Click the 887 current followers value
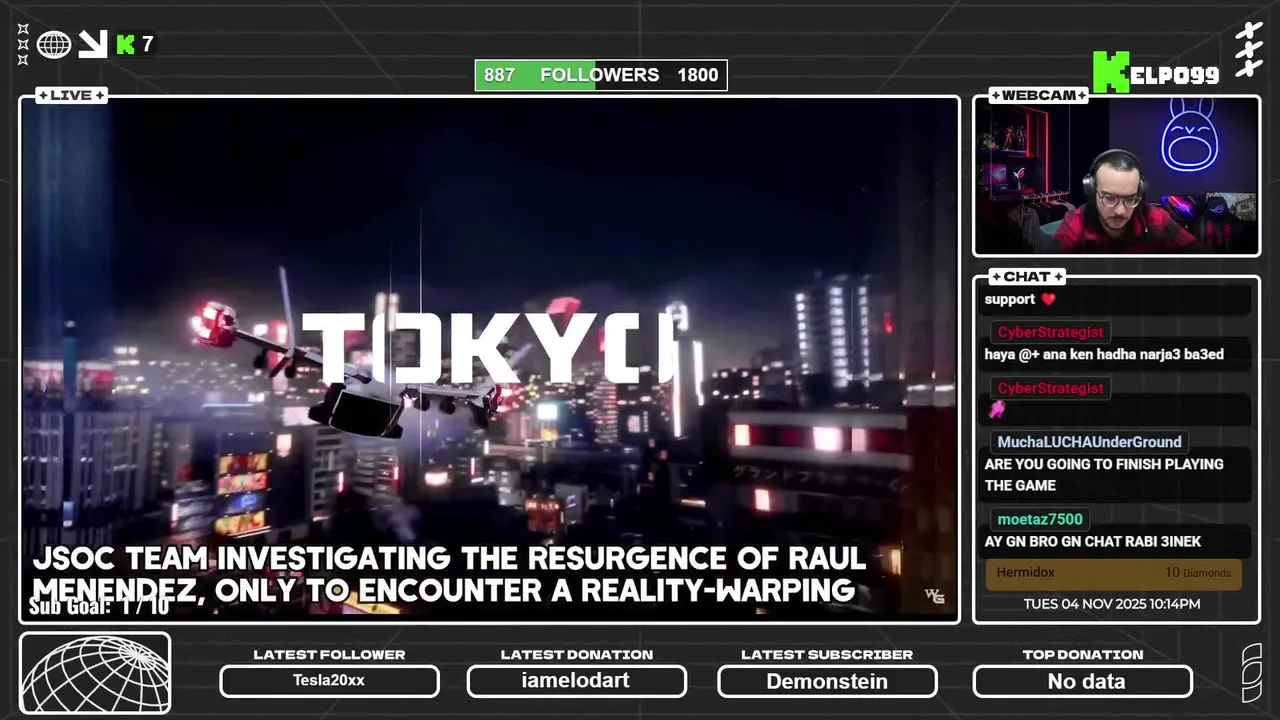The height and width of the screenshot is (720, 1280). 499,75
